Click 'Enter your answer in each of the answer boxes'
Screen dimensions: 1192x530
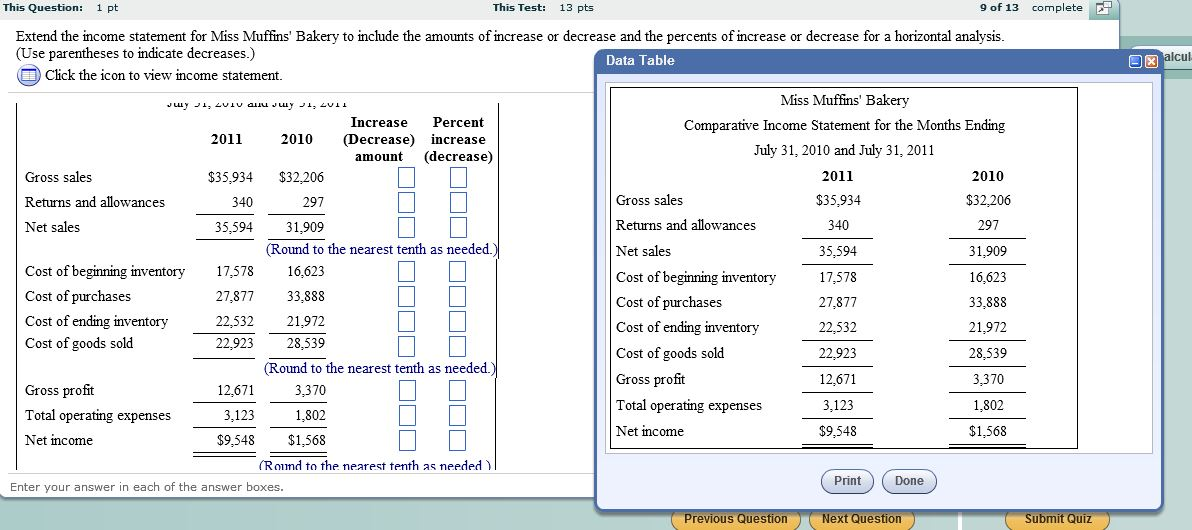[147, 487]
